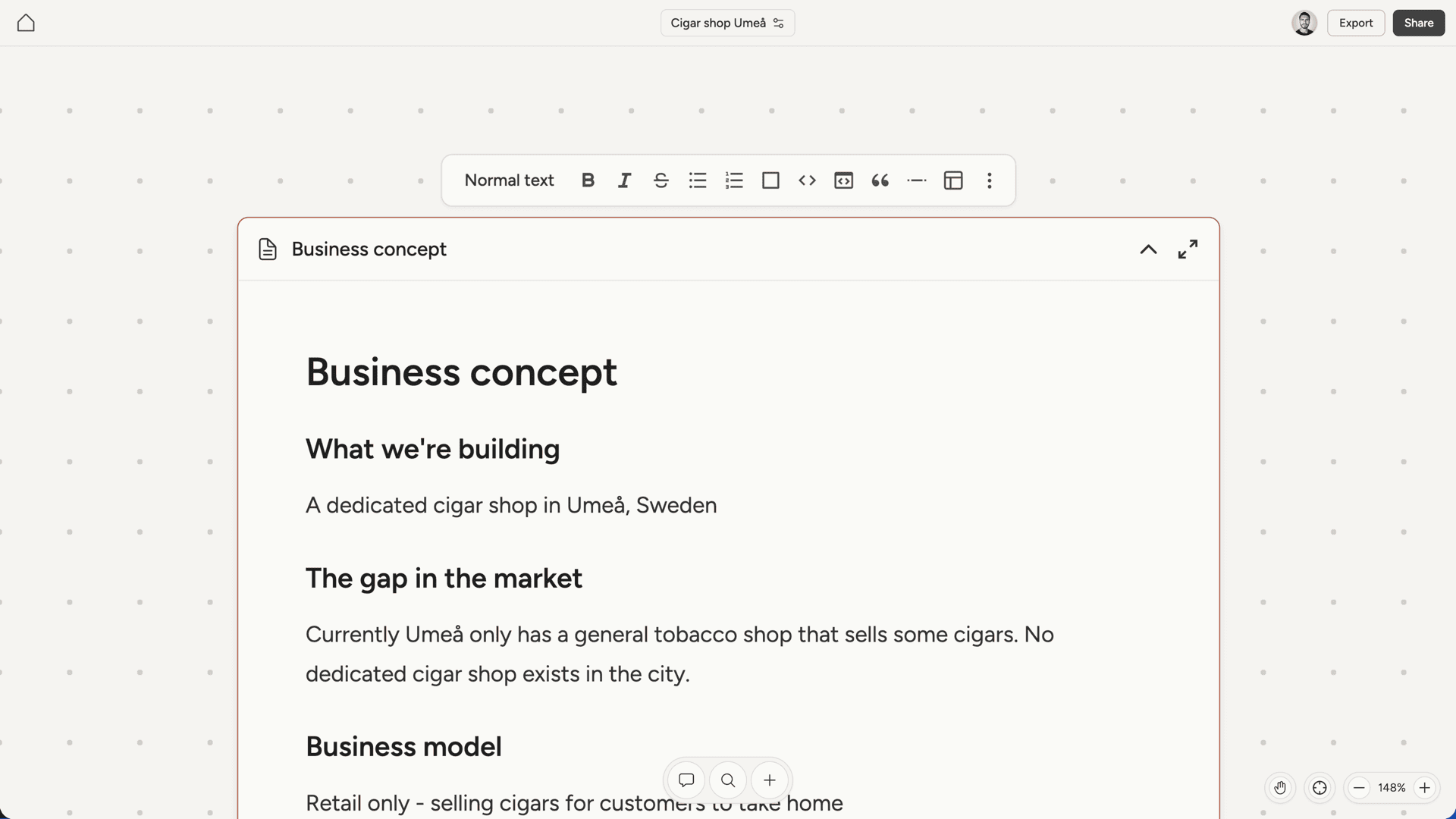The image size is (1456, 819).
Task: Insert a block quote
Action: coord(880,180)
